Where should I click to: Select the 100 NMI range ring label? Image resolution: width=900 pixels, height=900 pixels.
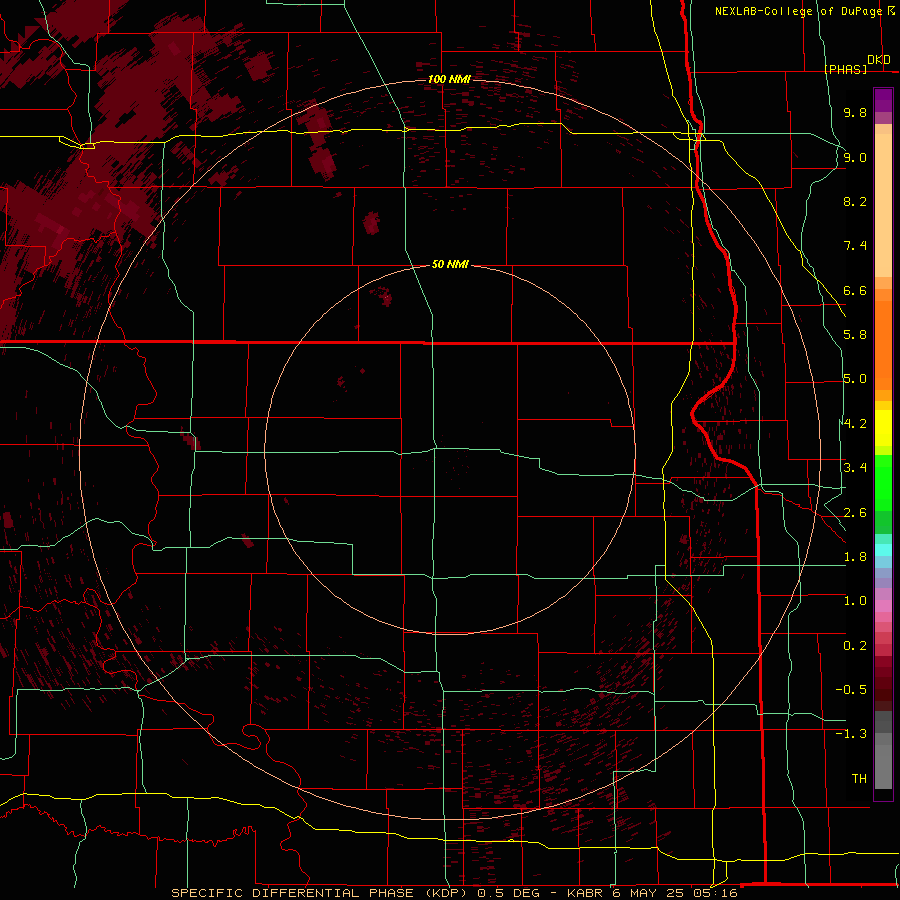point(449,79)
